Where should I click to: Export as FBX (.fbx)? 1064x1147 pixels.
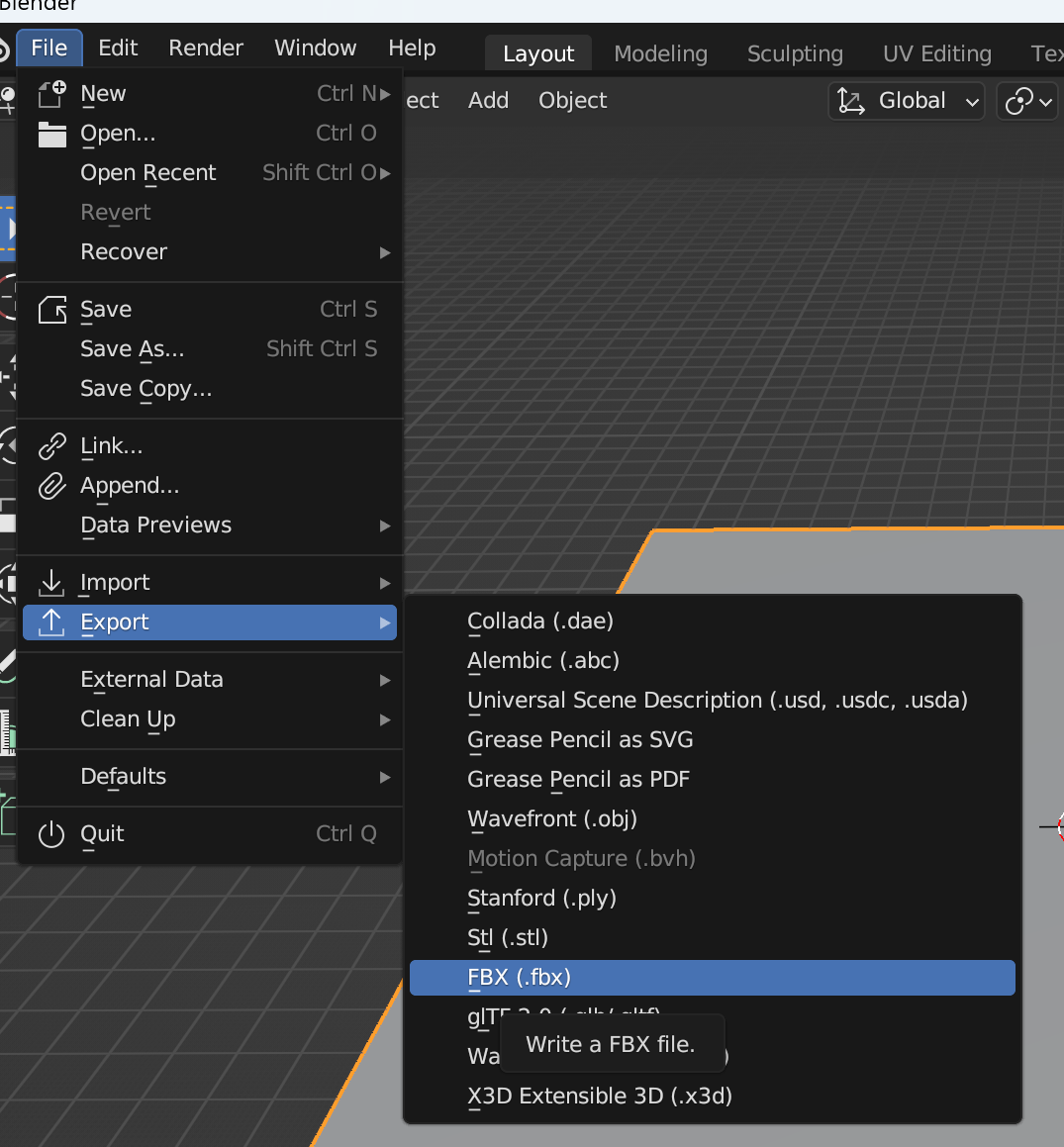[712, 978]
